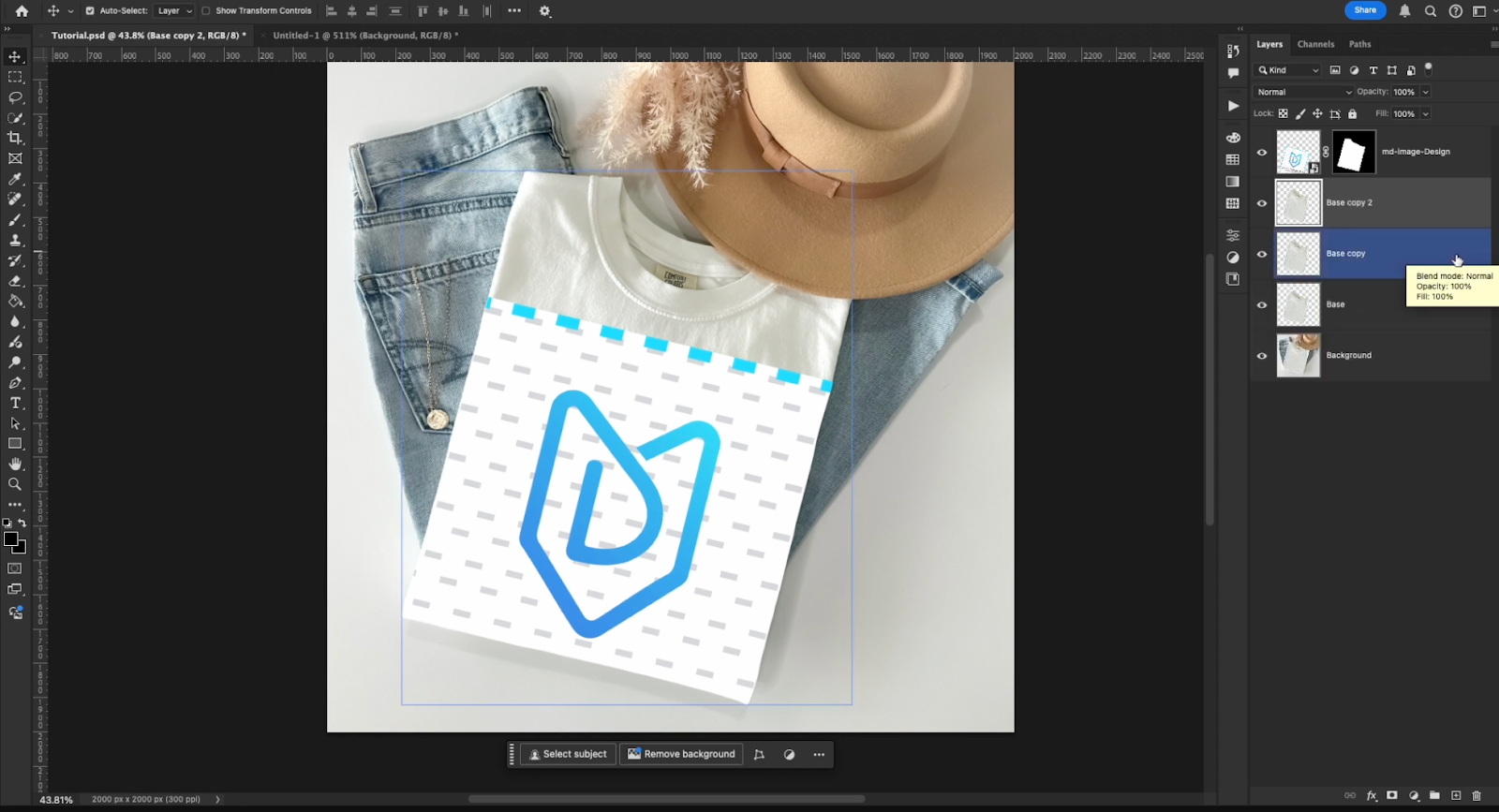Select the Brush tool
The image size is (1499, 812).
15,220
